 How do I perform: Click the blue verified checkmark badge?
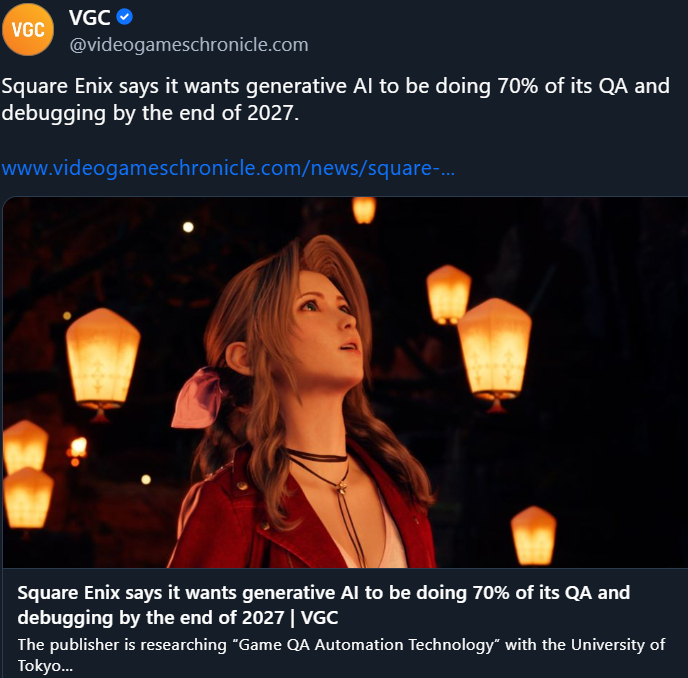tap(126, 18)
